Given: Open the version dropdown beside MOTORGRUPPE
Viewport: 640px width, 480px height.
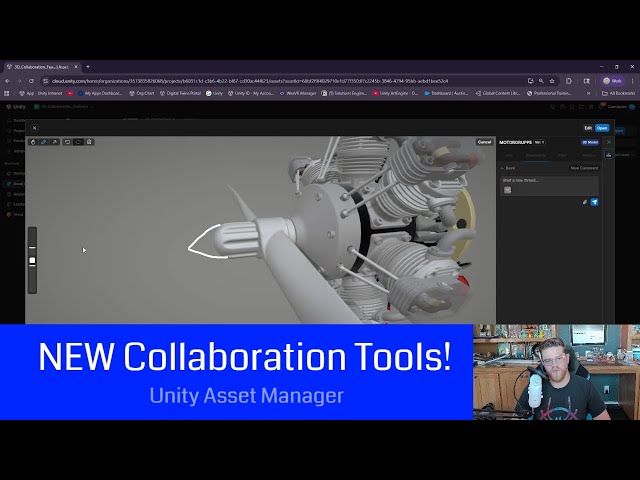Looking at the screenshot, I should tap(540, 142).
